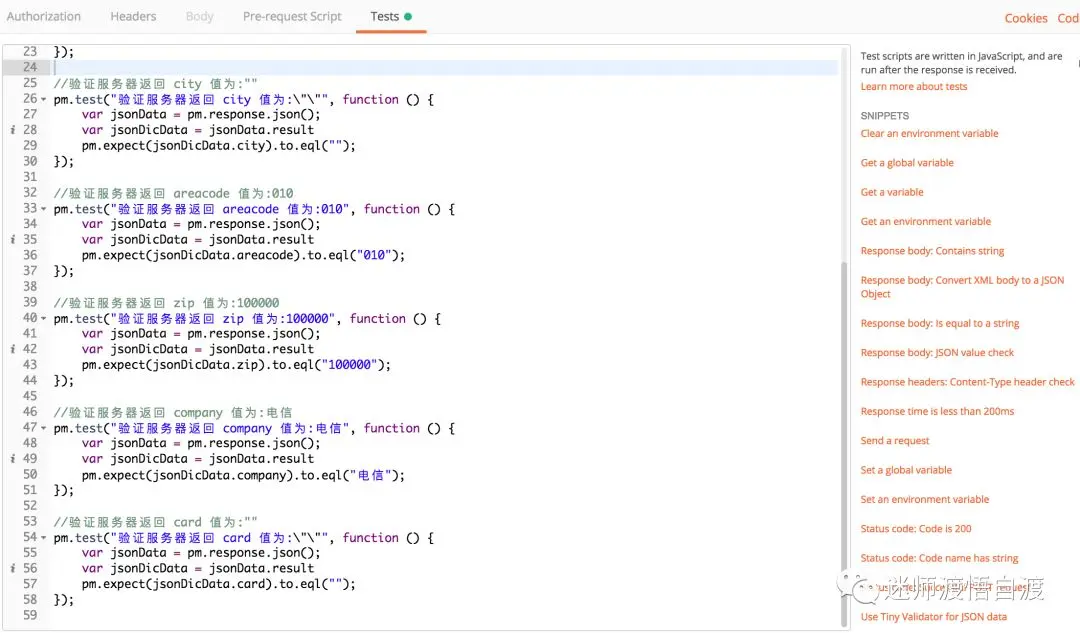
Task: Insert Response body: Contains string snippet
Action: [932, 251]
